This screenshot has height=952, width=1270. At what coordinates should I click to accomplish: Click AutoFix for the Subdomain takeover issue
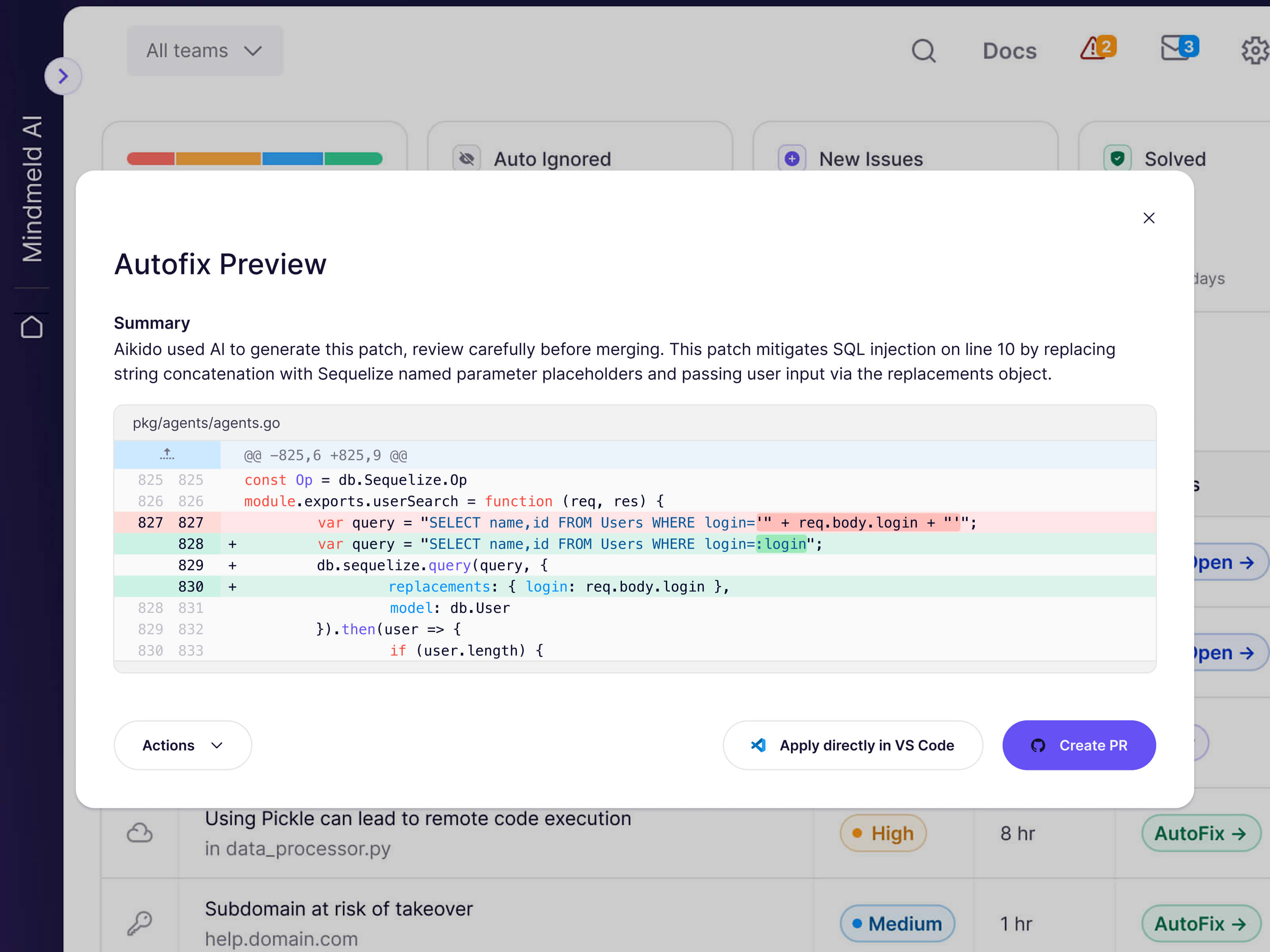pos(1199,923)
